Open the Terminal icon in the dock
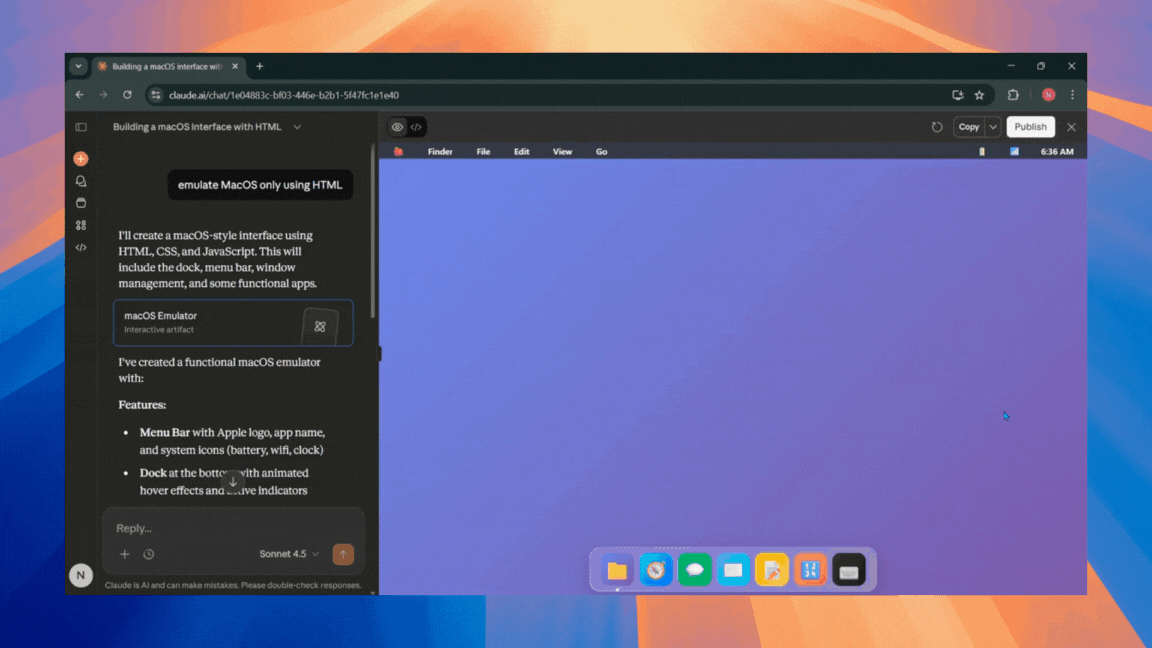 [x=849, y=570]
